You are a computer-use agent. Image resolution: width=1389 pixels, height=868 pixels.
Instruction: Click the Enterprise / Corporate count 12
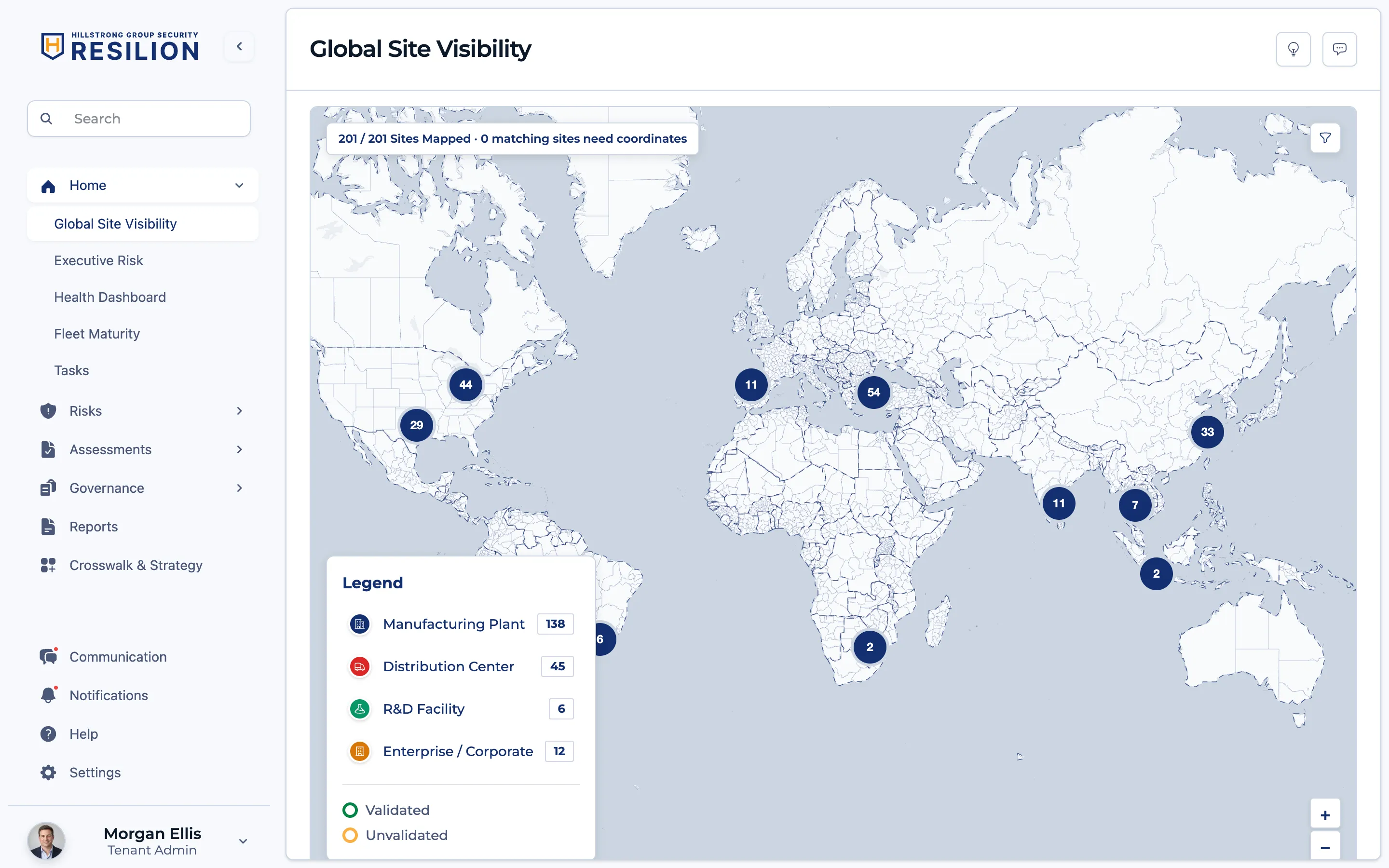[559, 751]
